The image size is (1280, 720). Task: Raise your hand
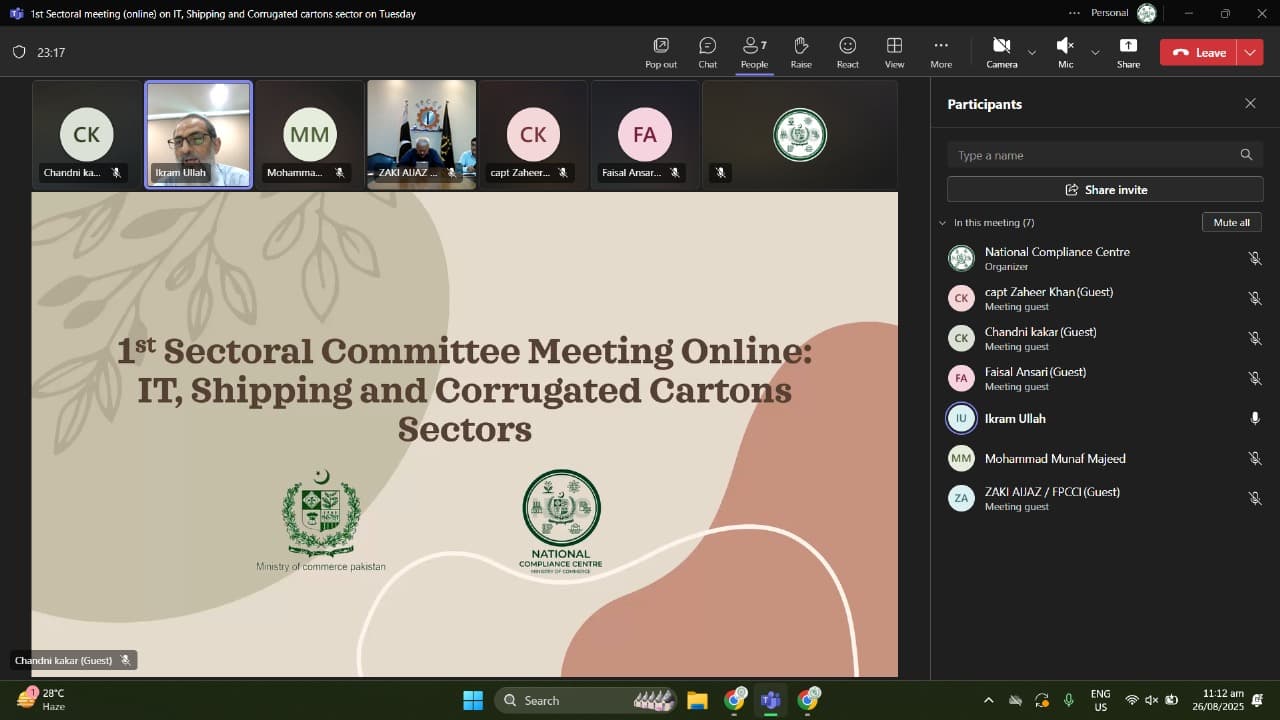point(800,52)
